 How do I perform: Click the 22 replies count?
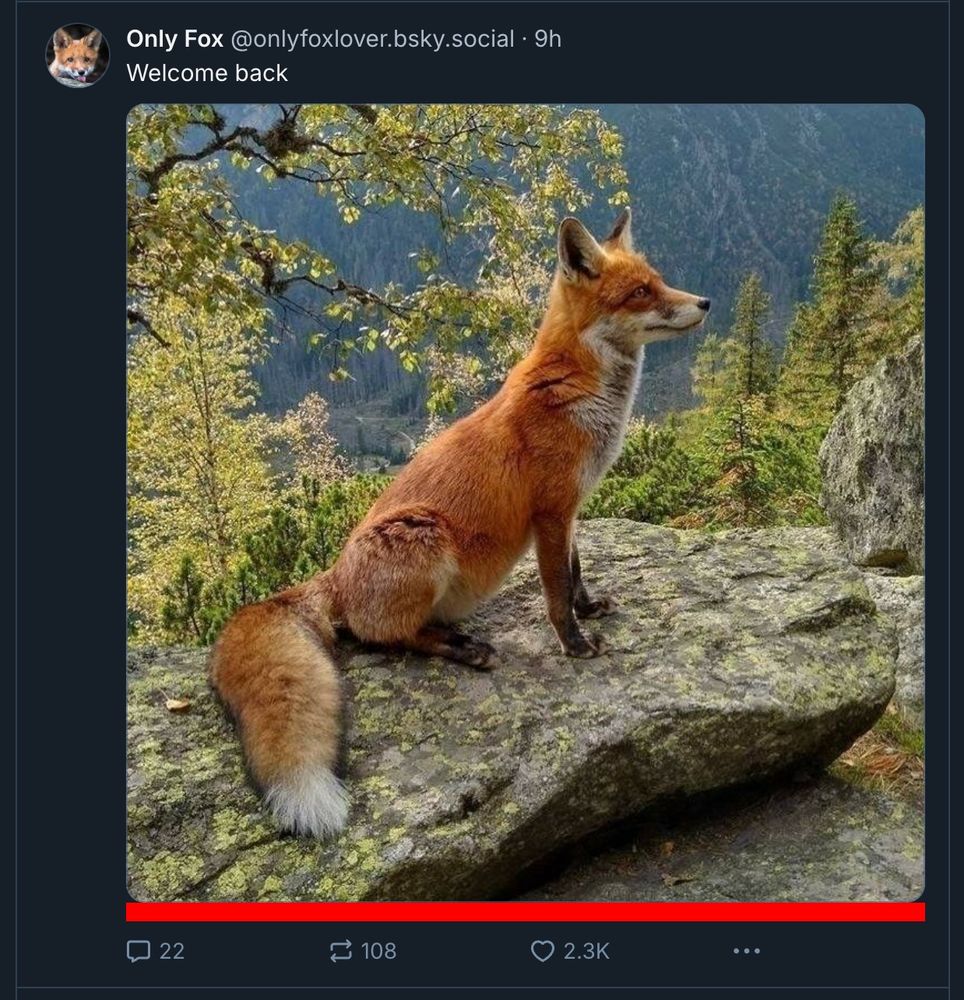pos(172,951)
